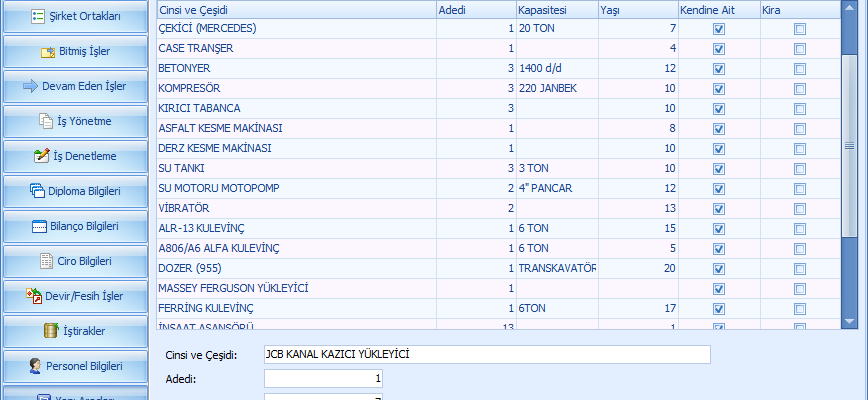
Task: Click the Cinsi ve Çeşidi text field
Action: (486, 354)
